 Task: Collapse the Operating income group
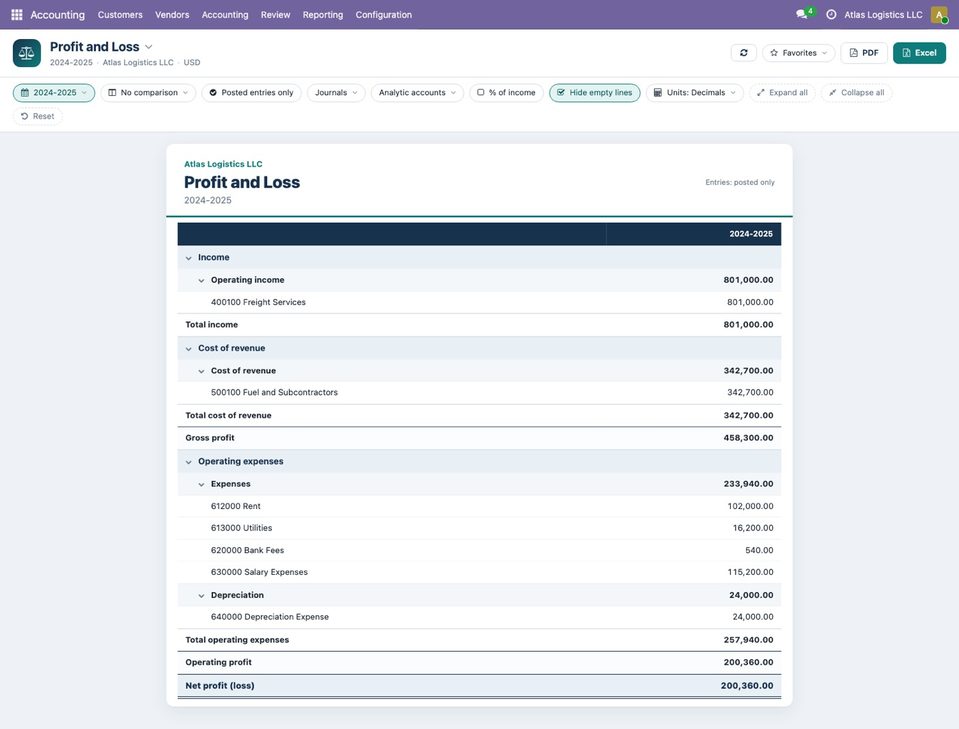[x=201, y=281]
